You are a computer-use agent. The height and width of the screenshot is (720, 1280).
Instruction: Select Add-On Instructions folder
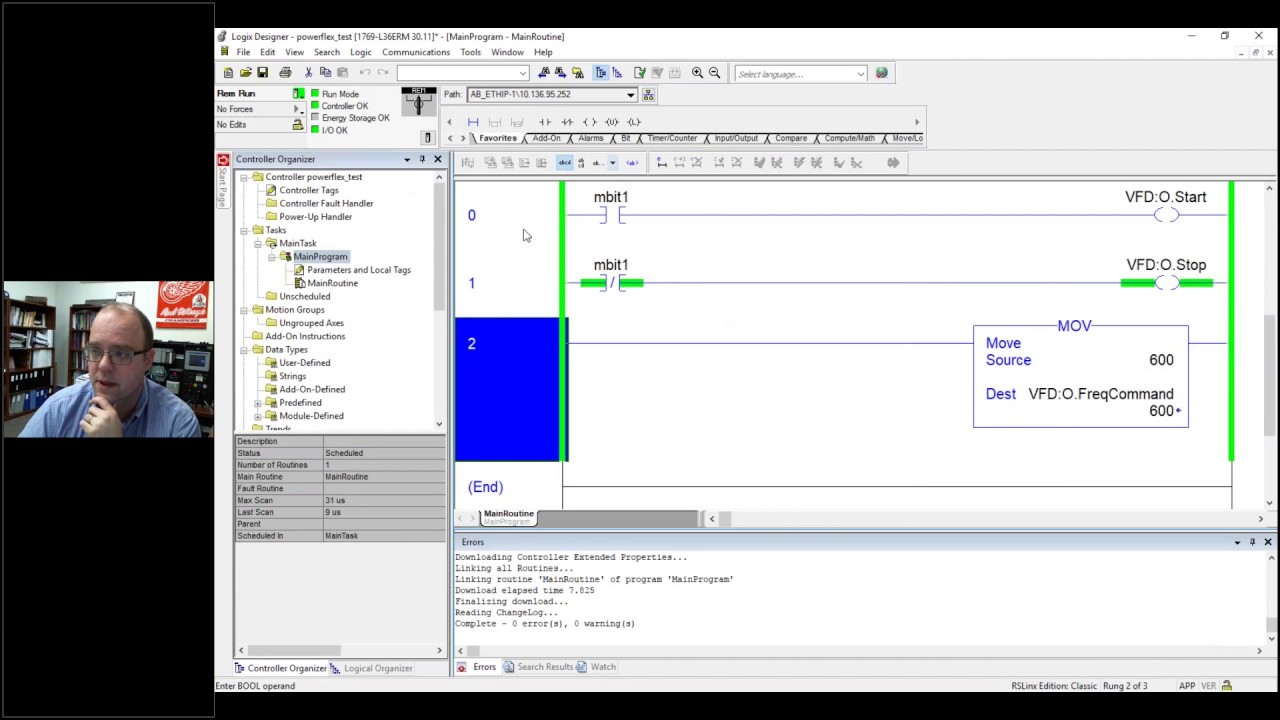point(306,336)
